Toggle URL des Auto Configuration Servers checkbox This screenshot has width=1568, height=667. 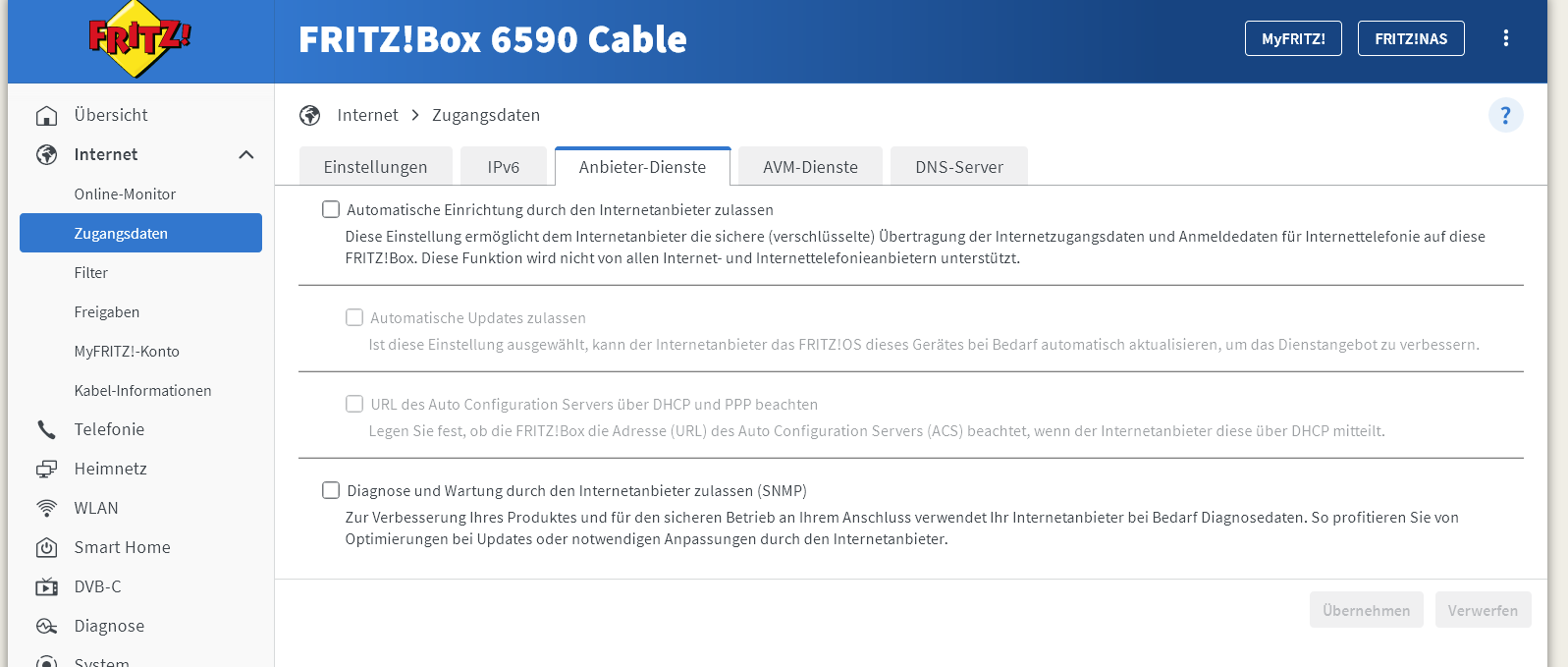click(x=354, y=404)
